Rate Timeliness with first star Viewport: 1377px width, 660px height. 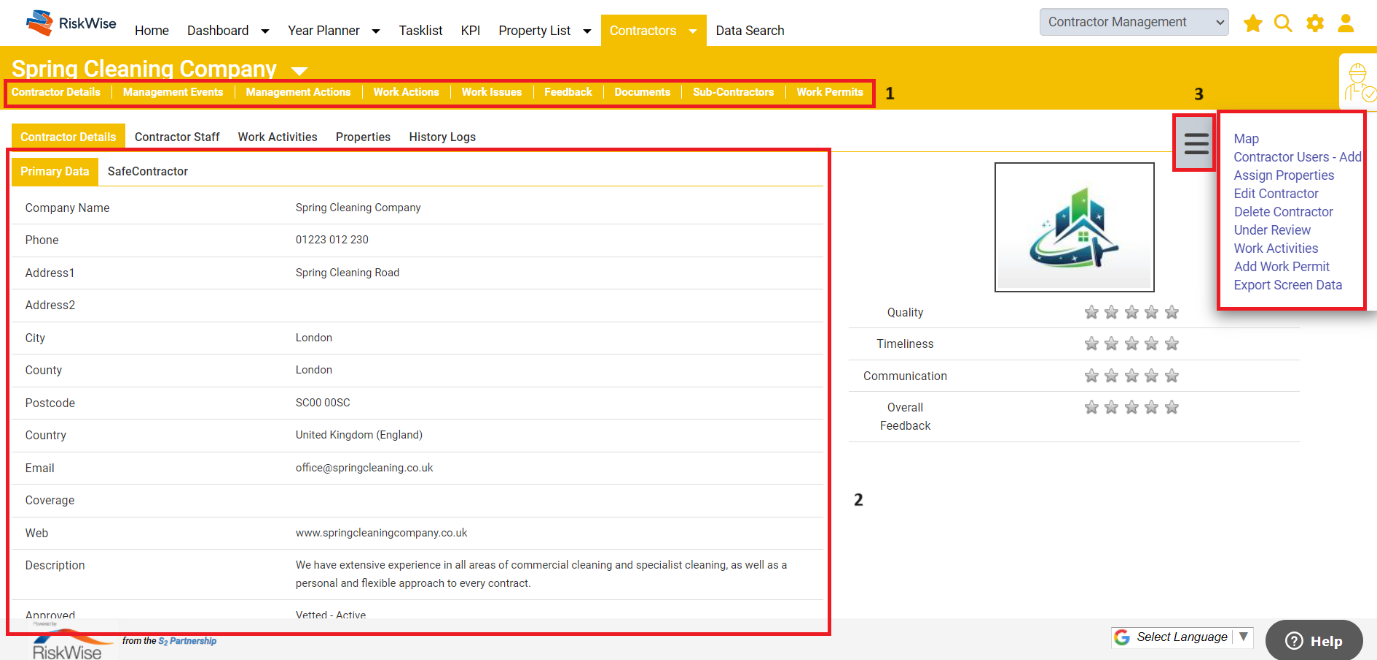[1092, 344]
